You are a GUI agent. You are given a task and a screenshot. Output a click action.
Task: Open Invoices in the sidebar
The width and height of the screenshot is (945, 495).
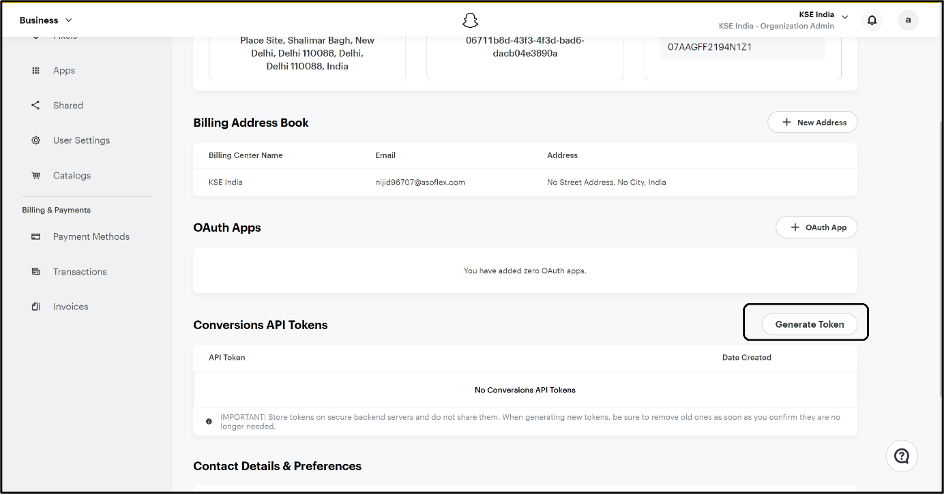(x=71, y=307)
